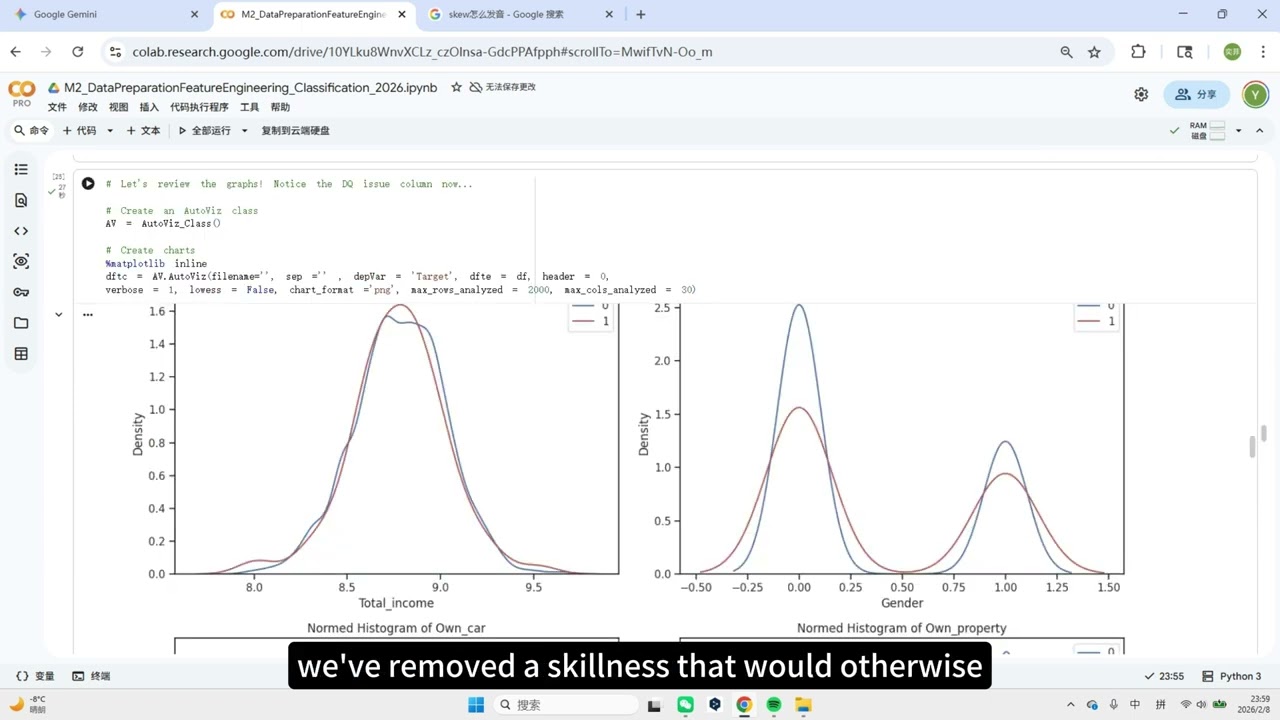Image resolution: width=1280 pixels, height=720 pixels.
Task: Open the 修改 menu
Action: (x=88, y=107)
